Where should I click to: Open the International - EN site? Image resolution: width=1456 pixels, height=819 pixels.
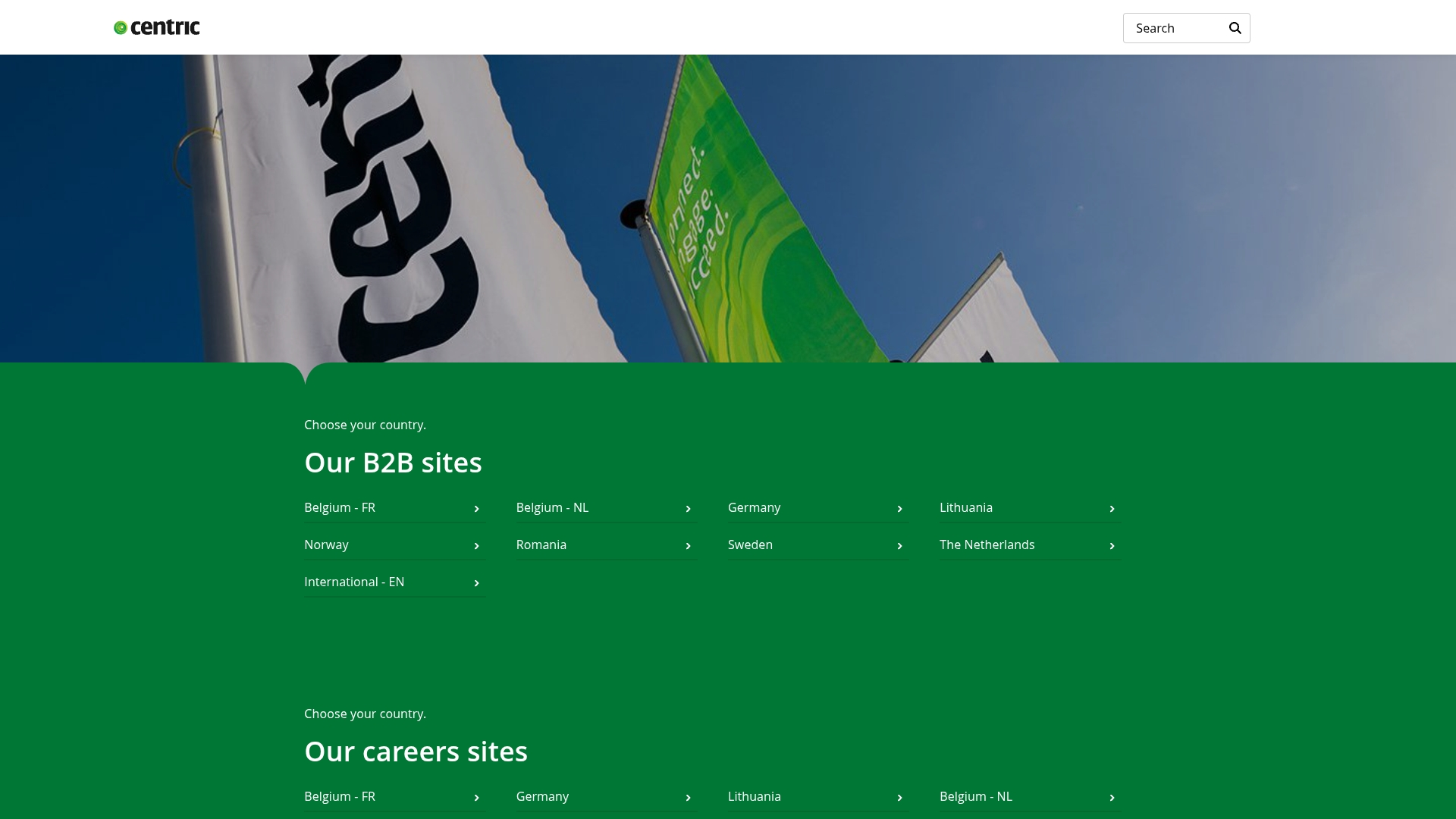coord(394,582)
